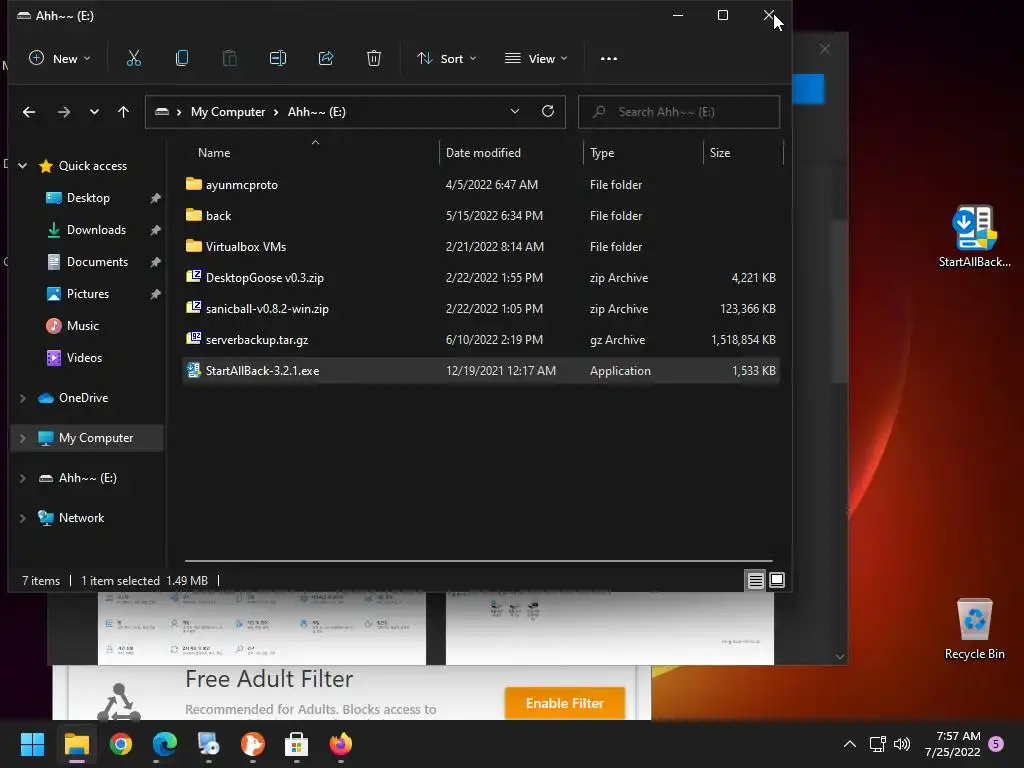This screenshot has height=768, width=1024.
Task: Open Microsoft Edge from taskbar
Action: click(x=165, y=744)
